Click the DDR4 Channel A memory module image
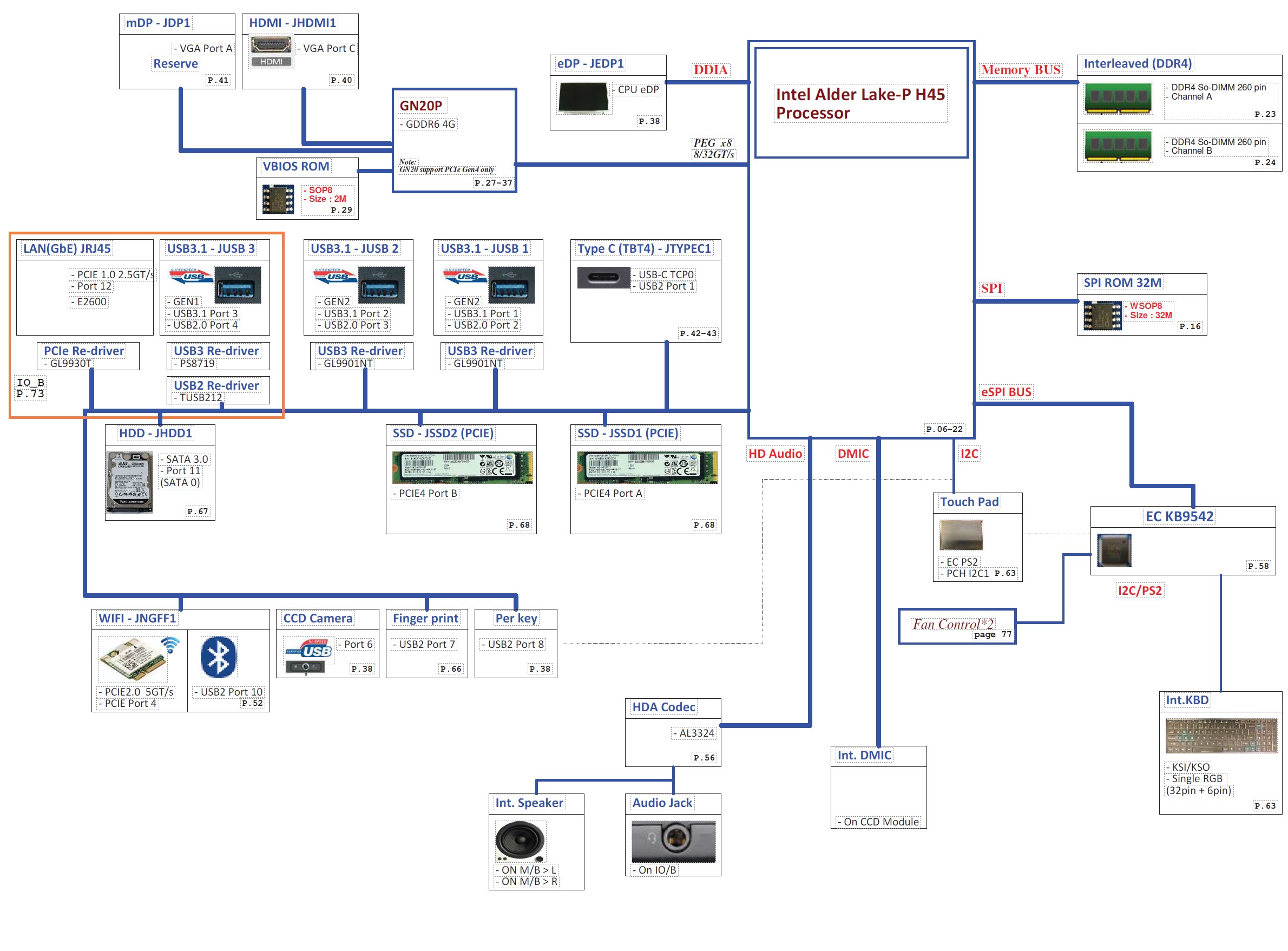Image resolution: width=1288 pixels, height=951 pixels. (1118, 98)
